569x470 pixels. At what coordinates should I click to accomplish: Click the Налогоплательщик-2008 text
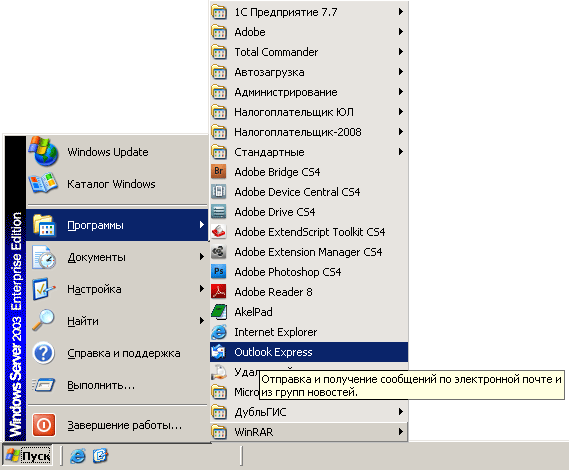298,132
